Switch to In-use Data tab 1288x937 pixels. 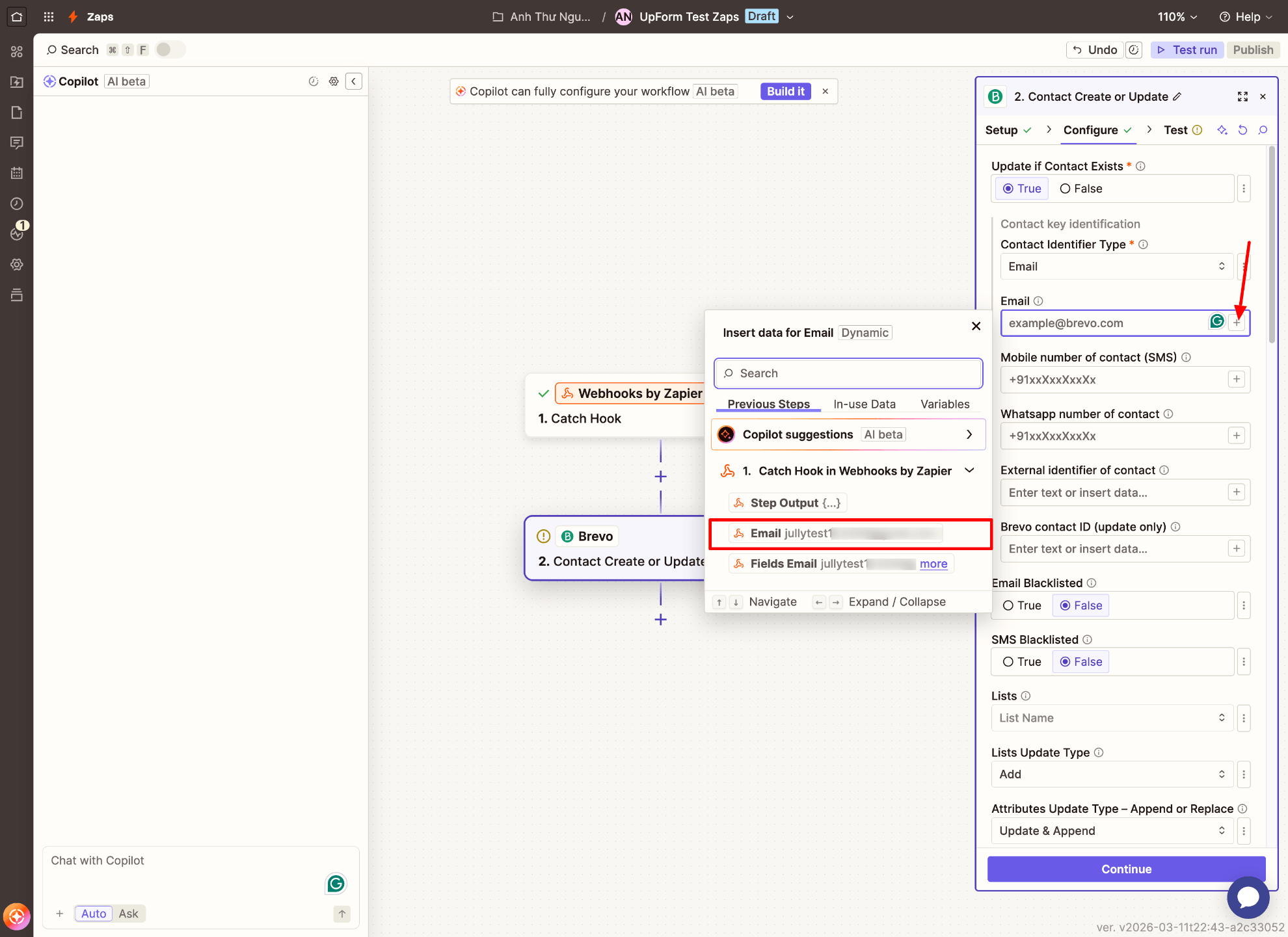click(x=865, y=404)
